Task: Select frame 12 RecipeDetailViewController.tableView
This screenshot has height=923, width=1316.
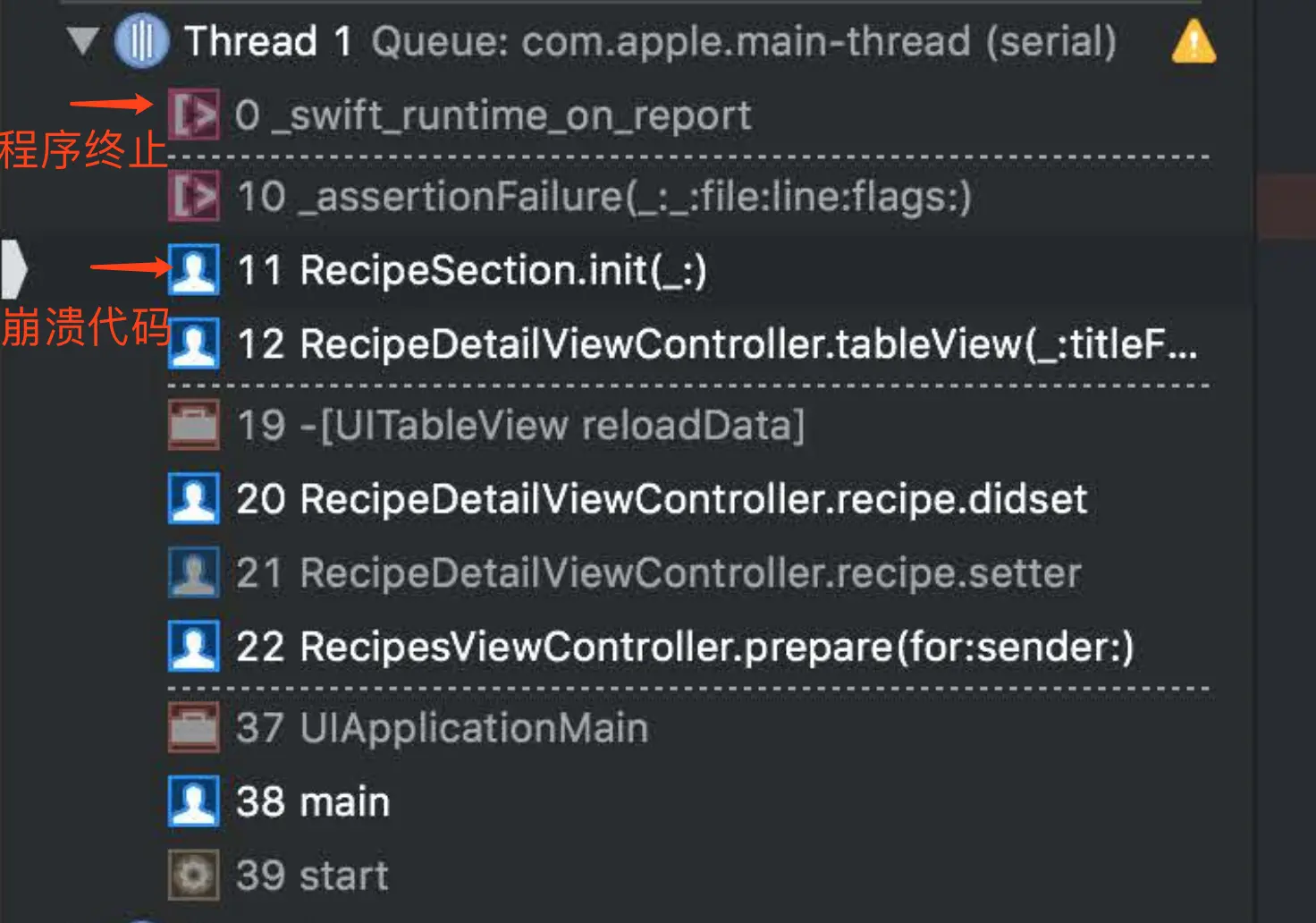Action: (x=715, y=344)
